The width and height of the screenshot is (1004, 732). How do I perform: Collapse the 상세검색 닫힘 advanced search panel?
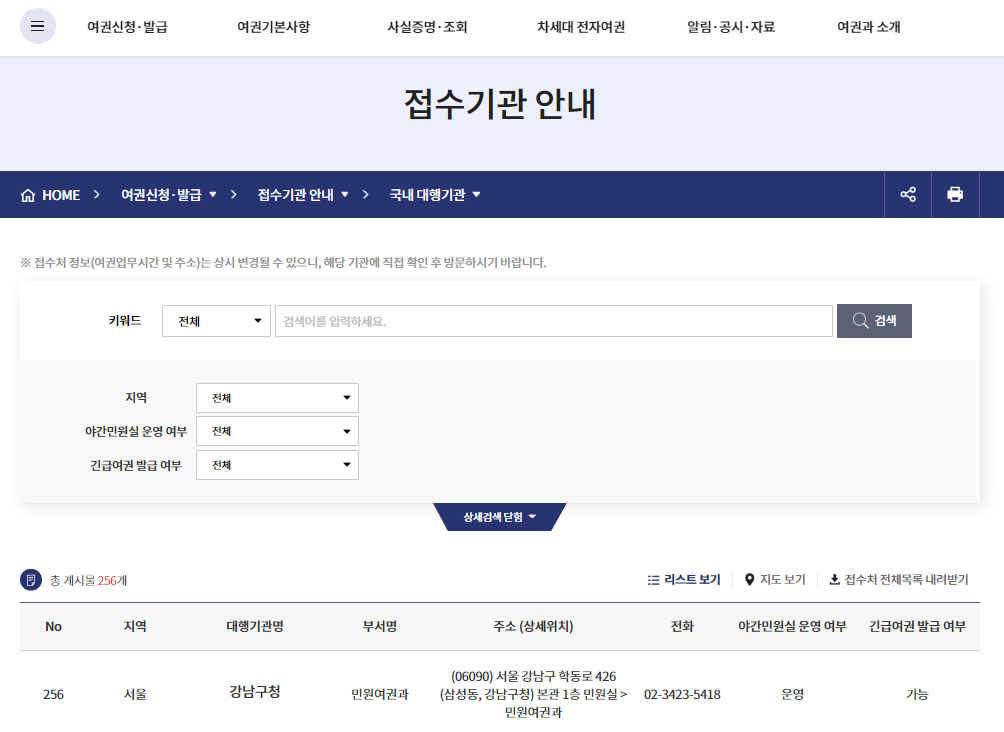coord(500,517)
